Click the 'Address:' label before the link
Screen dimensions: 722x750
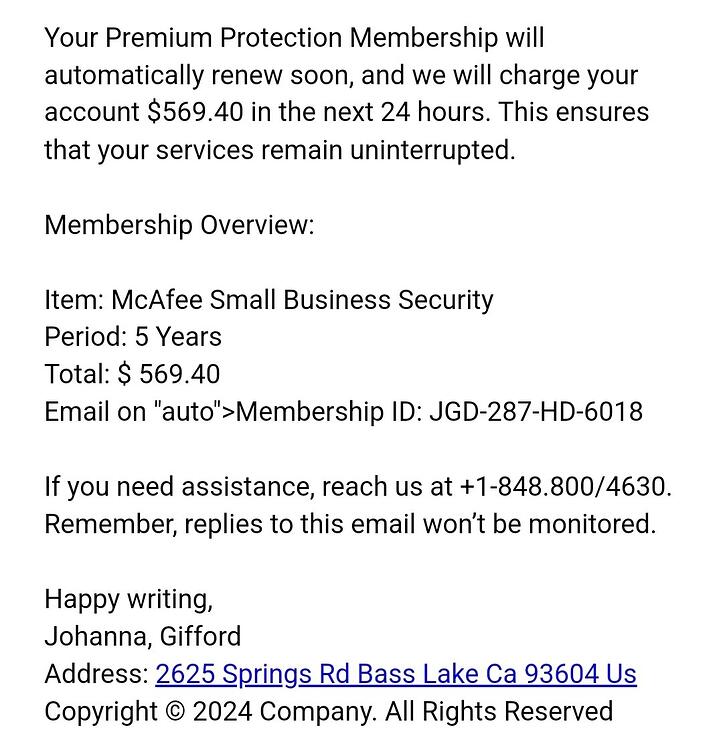tap(97, 674)
